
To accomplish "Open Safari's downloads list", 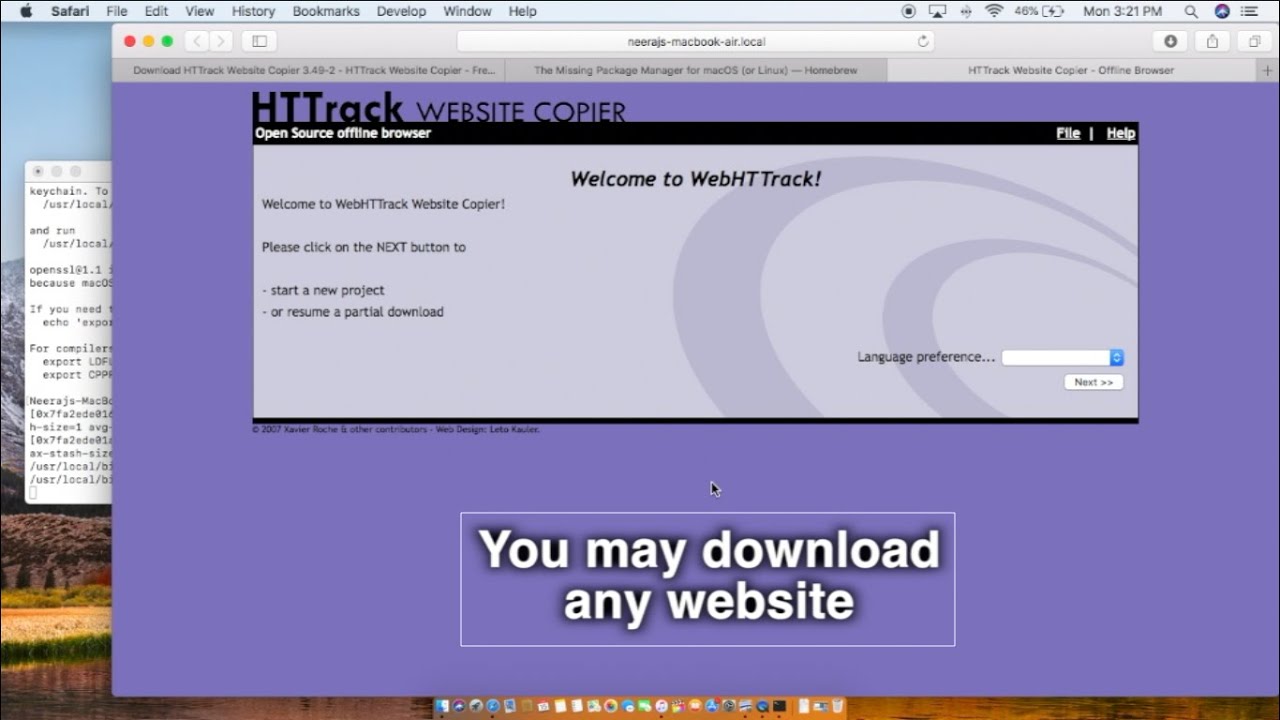I will [1170, 41].
